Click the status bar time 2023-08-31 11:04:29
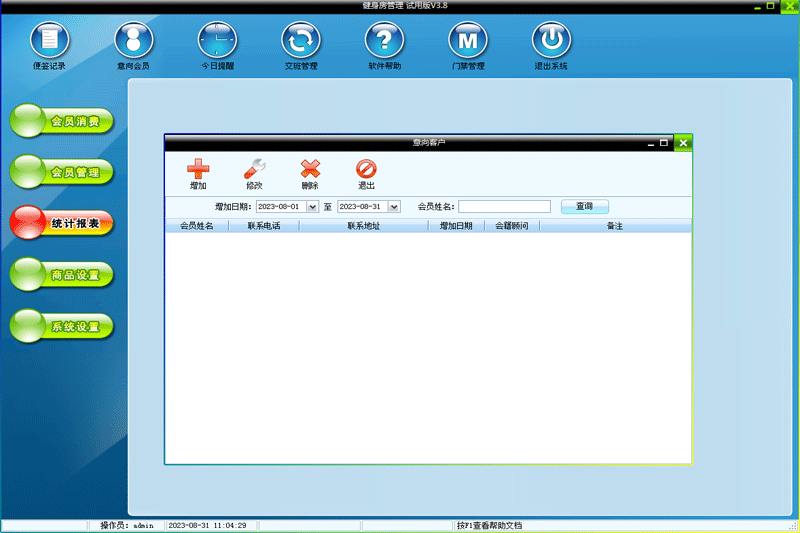The width and height of the screenshot is (800, 533). point(207,525)
